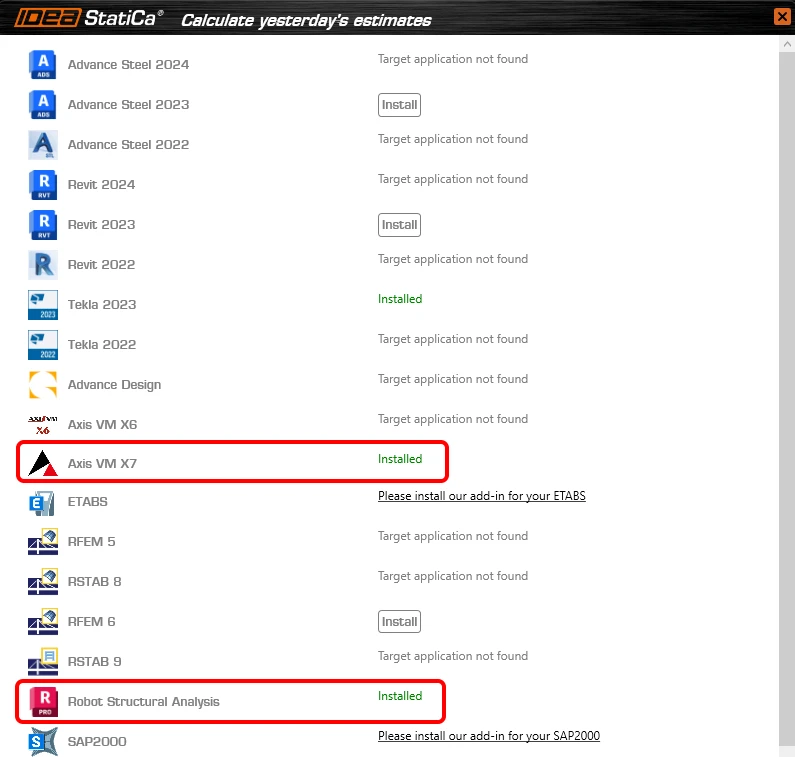The height and width of the screenshot is (757, 795).
Task: Select the Axis VM X6 label
Action: coord(102,425)
